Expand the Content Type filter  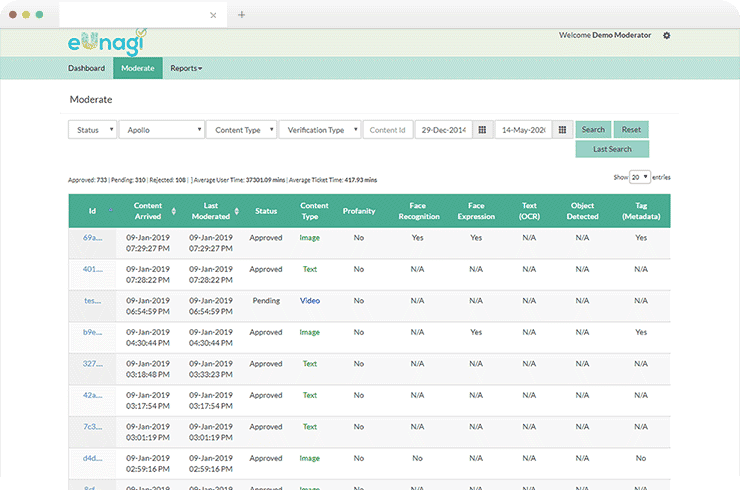point(241,130)
